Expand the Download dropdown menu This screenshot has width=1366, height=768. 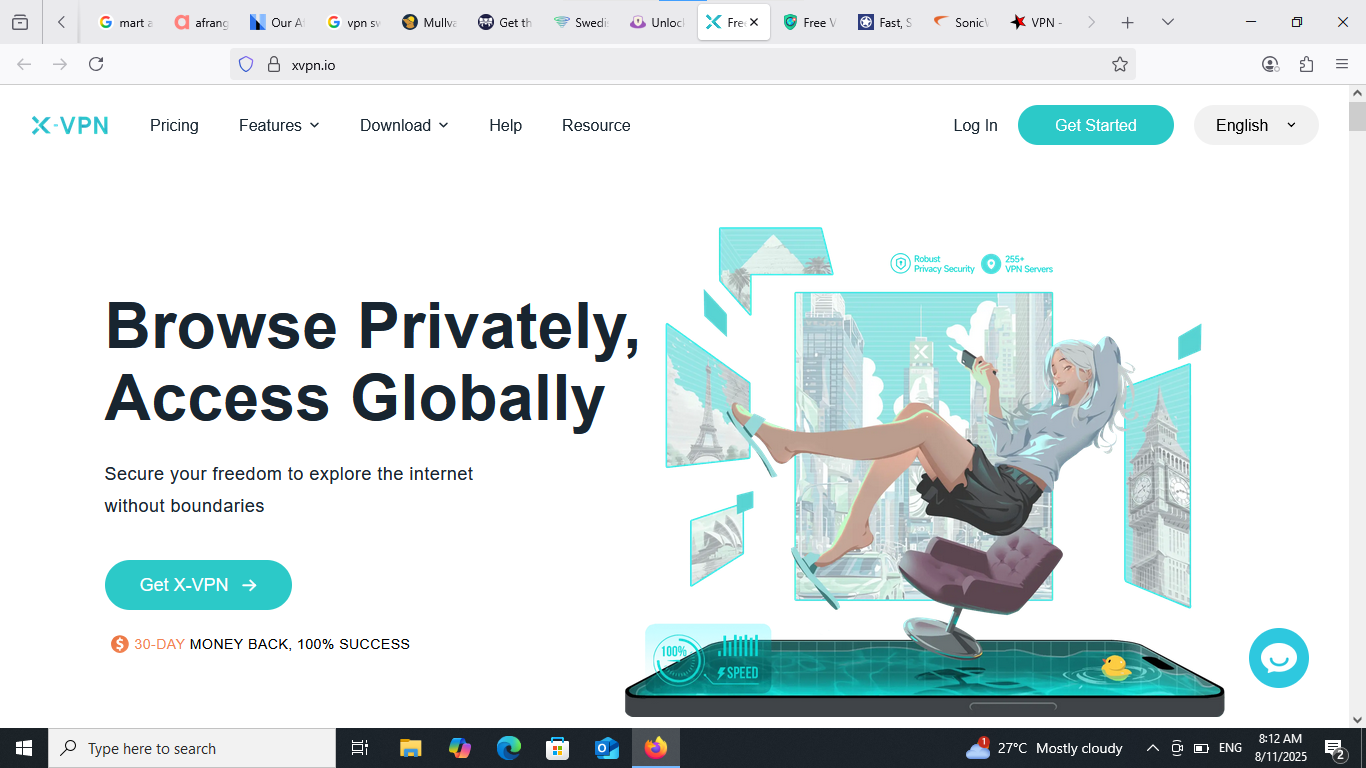pyautogui.click(x=404, y=125)
